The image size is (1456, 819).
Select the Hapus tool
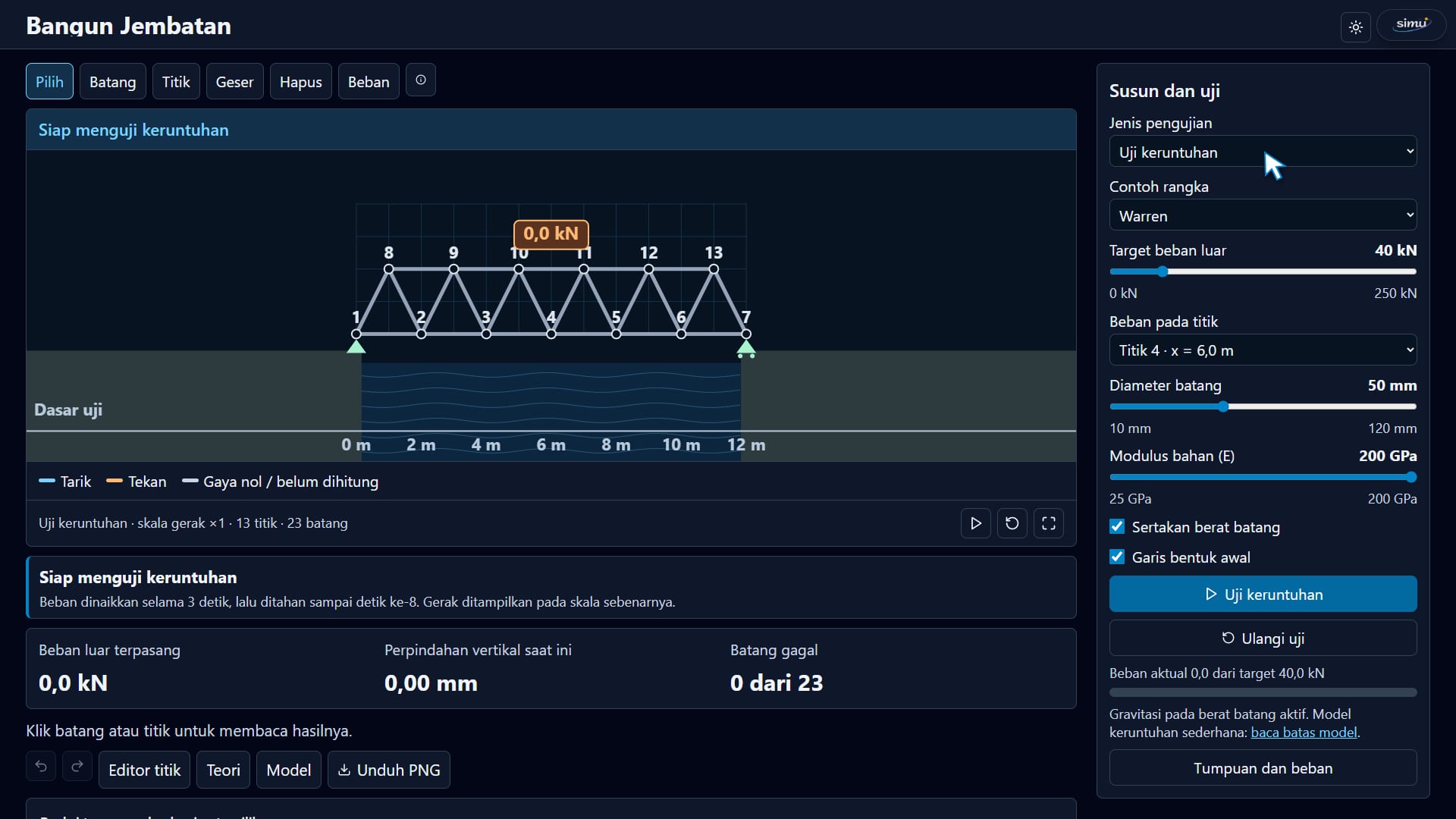tap(301, 81)
